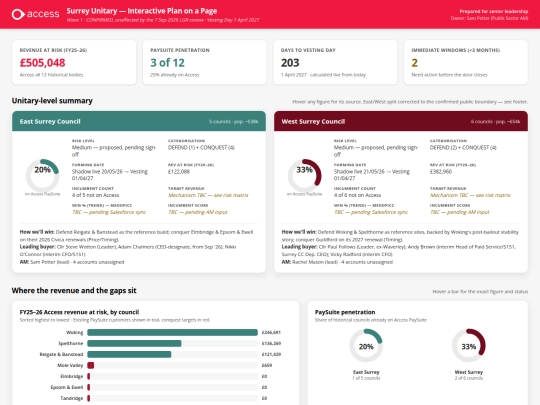
Task: Click the Tandridge revenue bar
Action: pyautogui.click(x=89, y=398)
